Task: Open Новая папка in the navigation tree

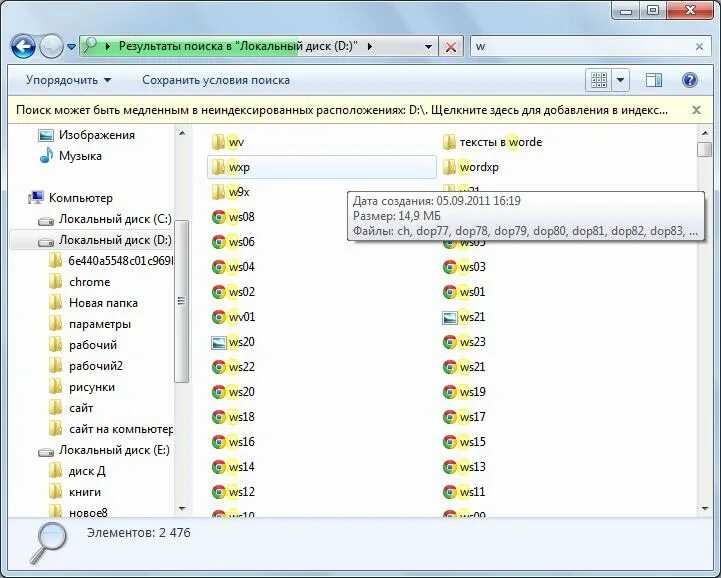Action: pos(93,303)
